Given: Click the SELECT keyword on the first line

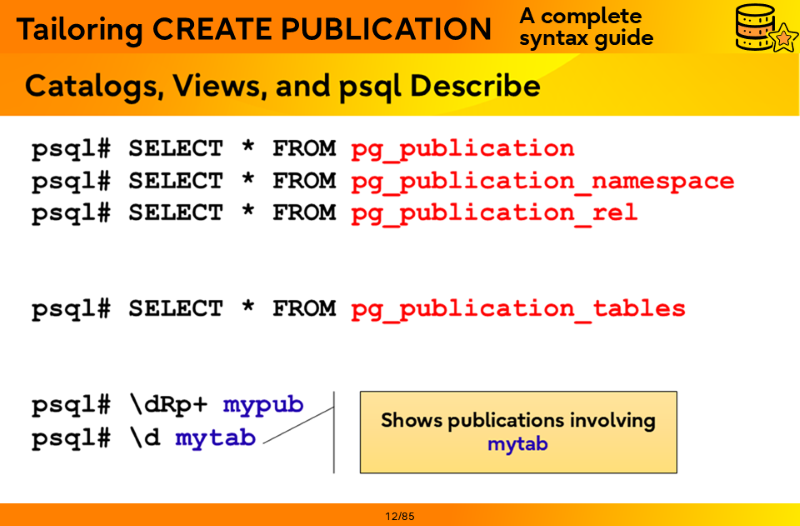Looking at the screenshot, I should (176, 149).
